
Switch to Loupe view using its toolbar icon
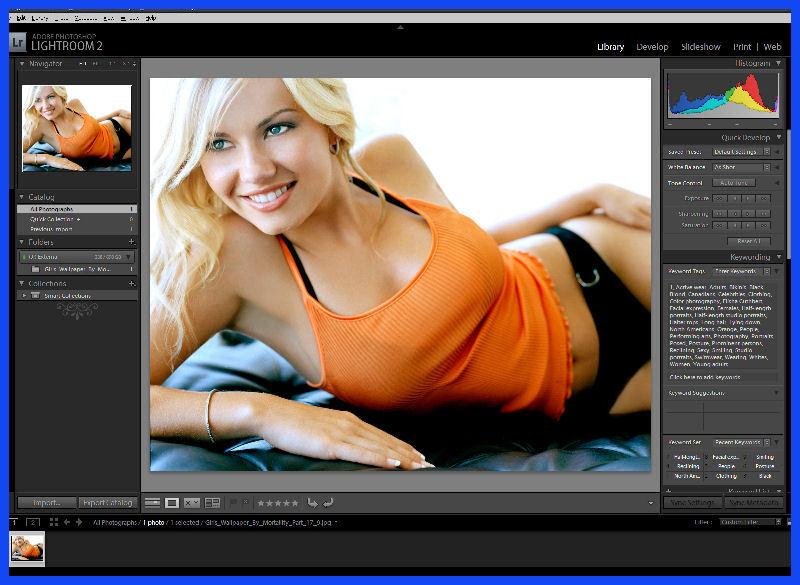point(170,505)
